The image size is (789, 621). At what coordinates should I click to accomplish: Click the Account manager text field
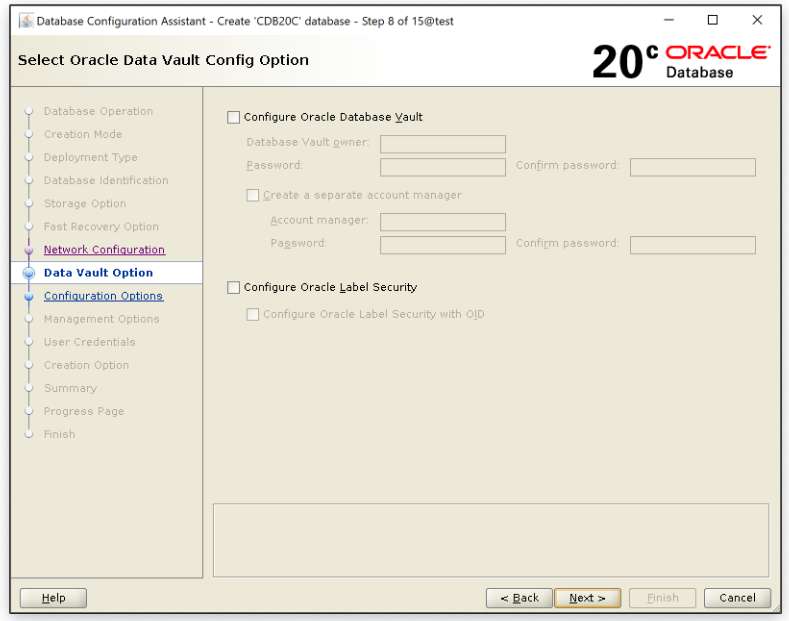[x=442, y=222]
